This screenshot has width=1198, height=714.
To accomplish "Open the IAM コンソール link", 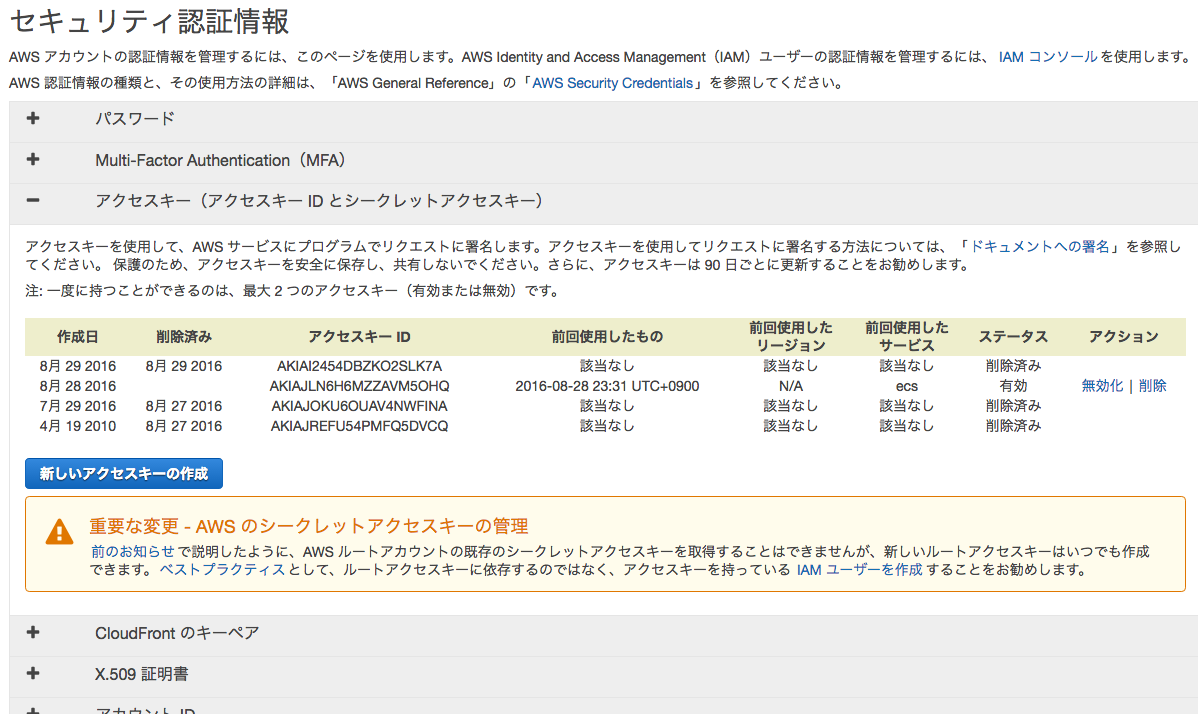I will click(1047, 57).
